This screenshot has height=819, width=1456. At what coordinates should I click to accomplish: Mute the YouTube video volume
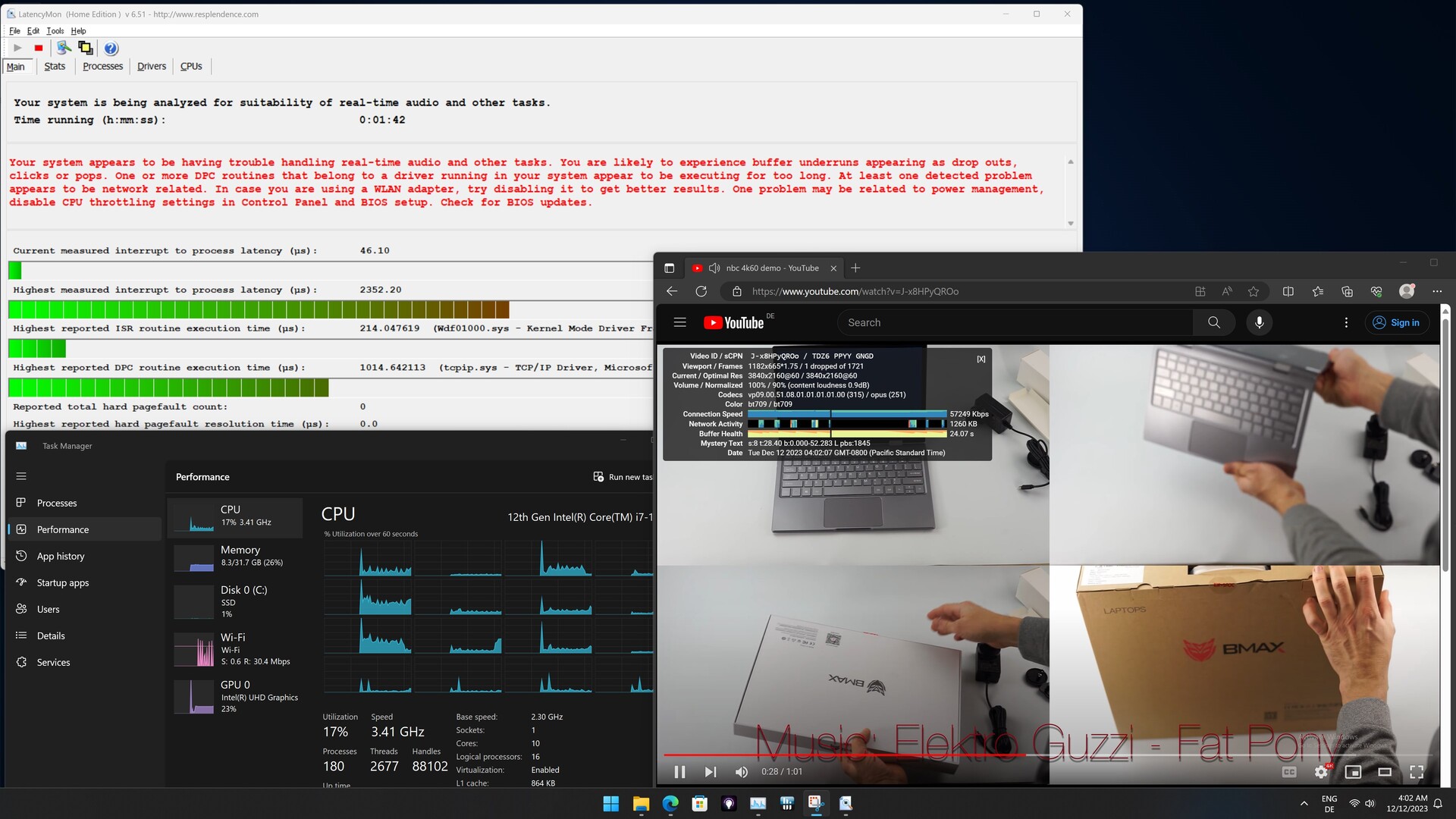click(x=741, y=772)
